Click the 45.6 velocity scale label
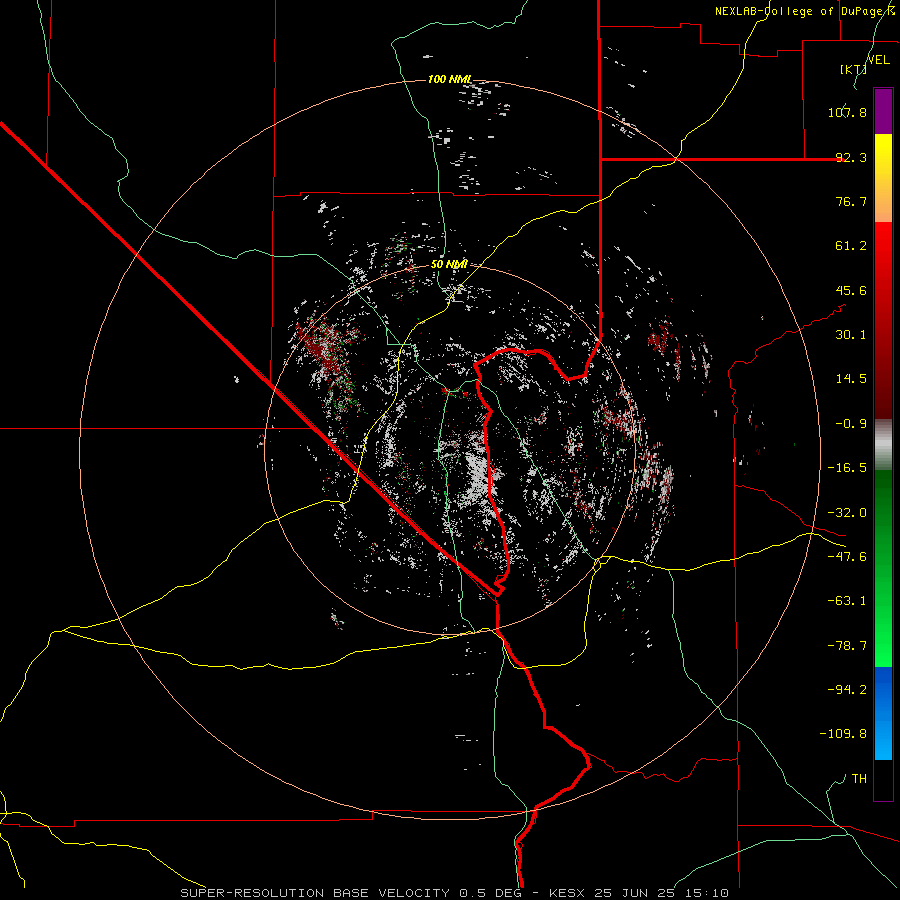This screenshot has width=900, height=900. click(851, 290)
